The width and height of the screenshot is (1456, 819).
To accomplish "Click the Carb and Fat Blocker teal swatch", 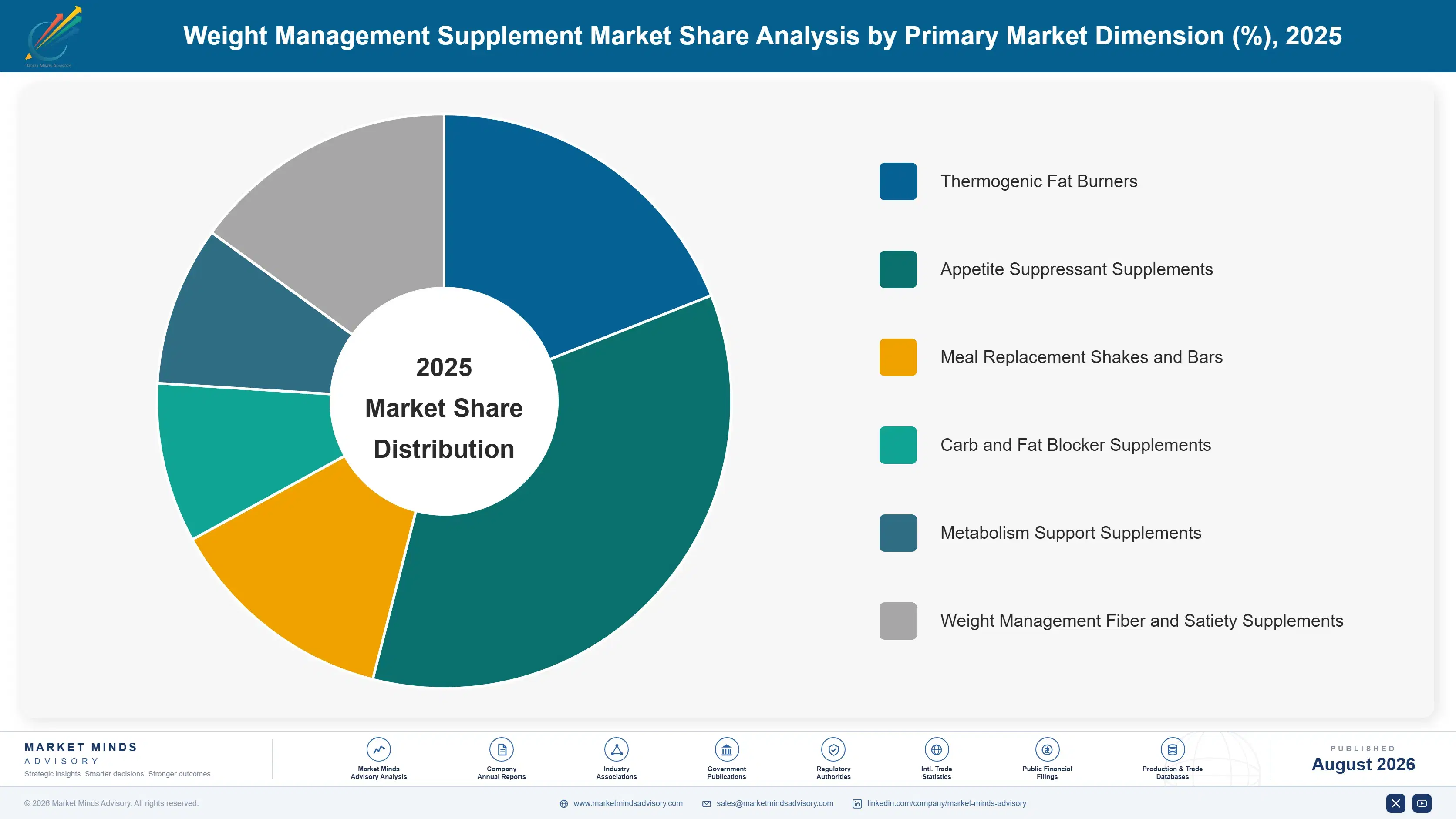I will pos(897,445).
